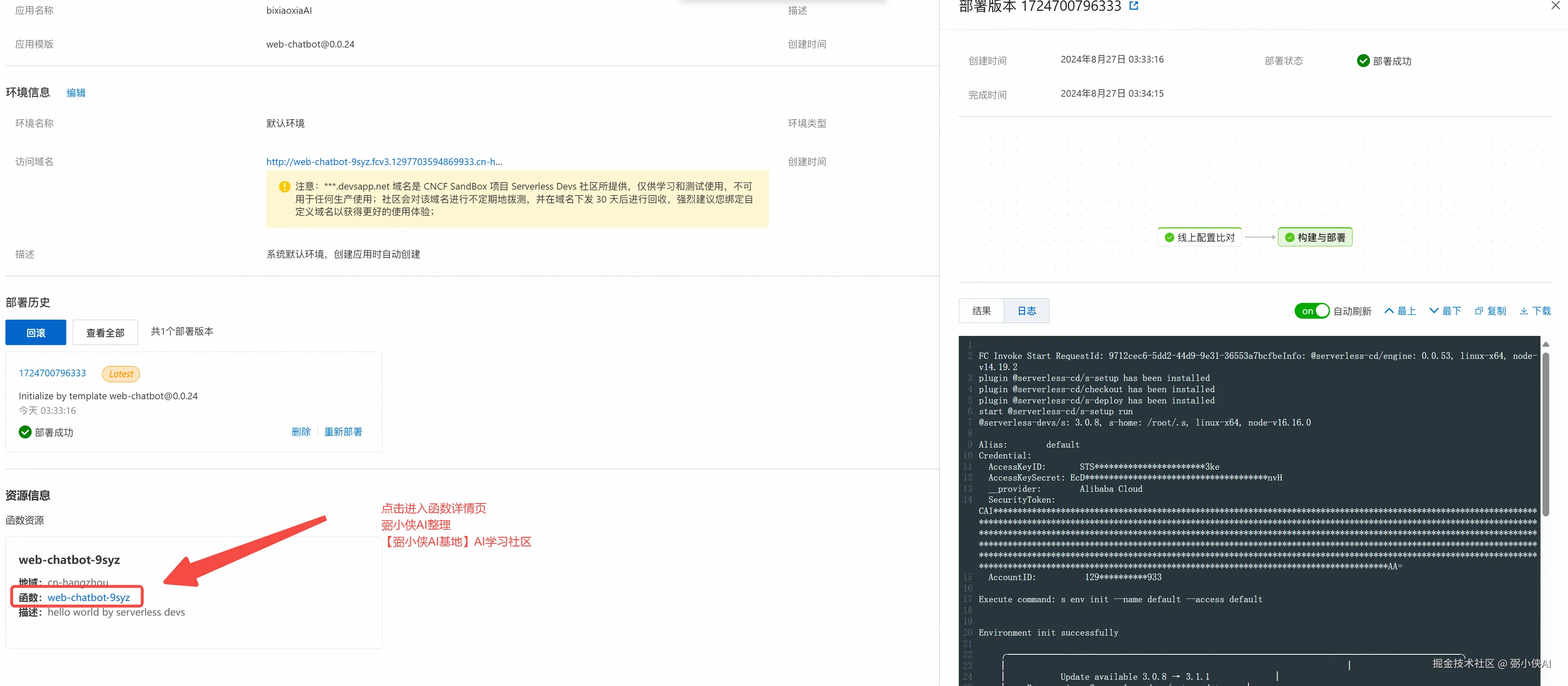Click the 查看全部 button
This screenshot has width=1568, height=686.
[105, 333]
